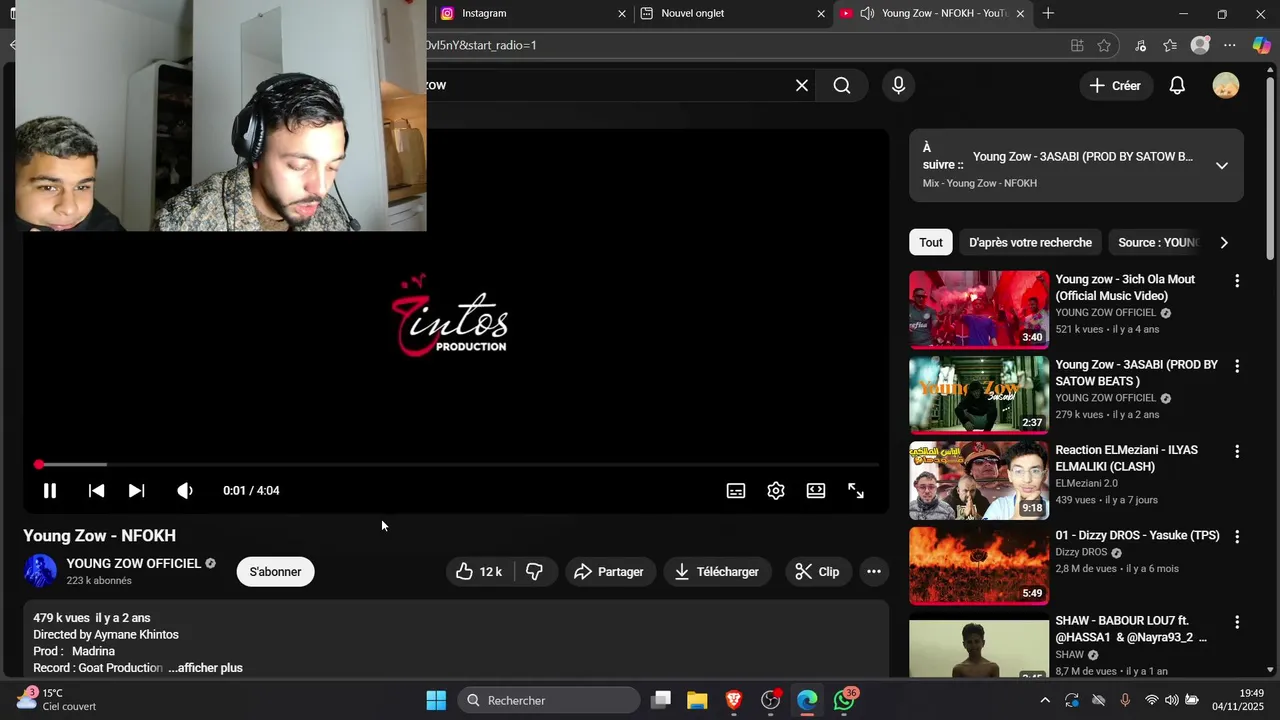This screenshot has height=720, width=1280.
Task: Subscribe with the S'abonner button
Action: pos(275,572)
